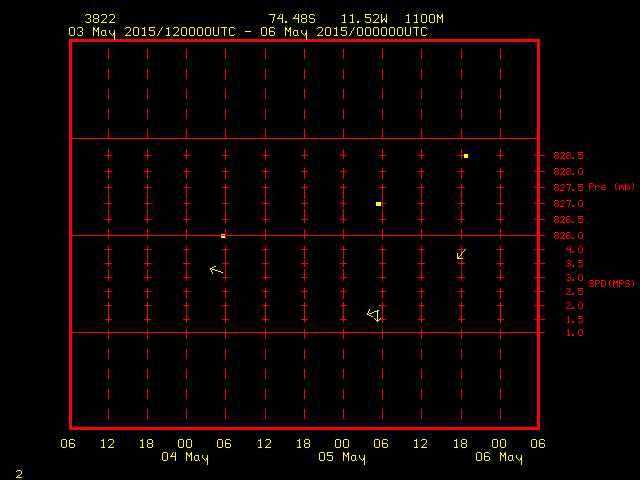Click the start time 03 May 2015/120000UTC
Viewport: 640px width, 480px height.
click(152, 31)
